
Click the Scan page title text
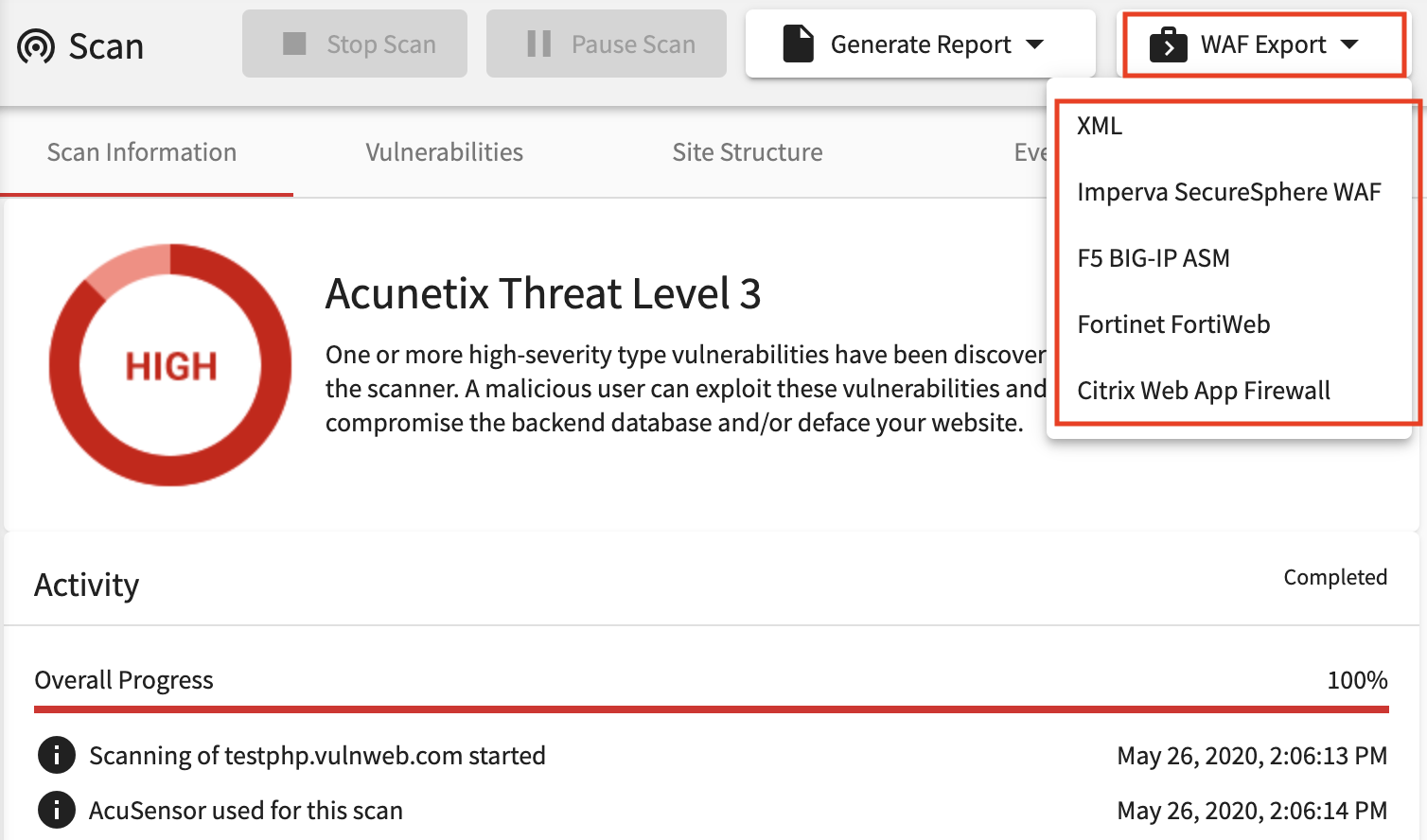(x=106, y=45)
